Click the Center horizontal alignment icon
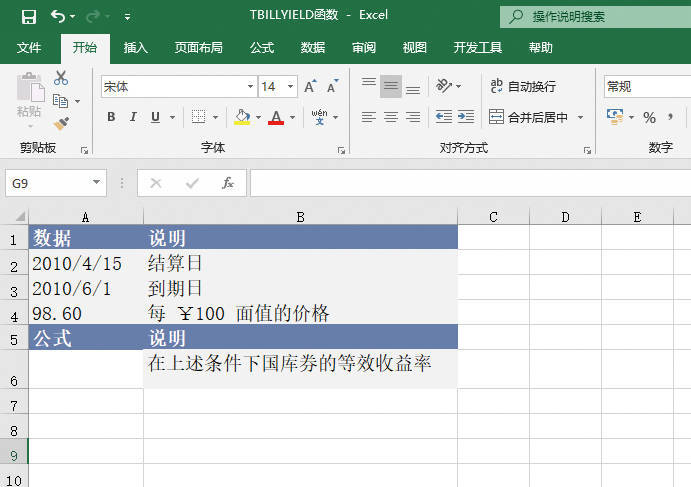Screen dimensions: 691x487 point(391,117)
